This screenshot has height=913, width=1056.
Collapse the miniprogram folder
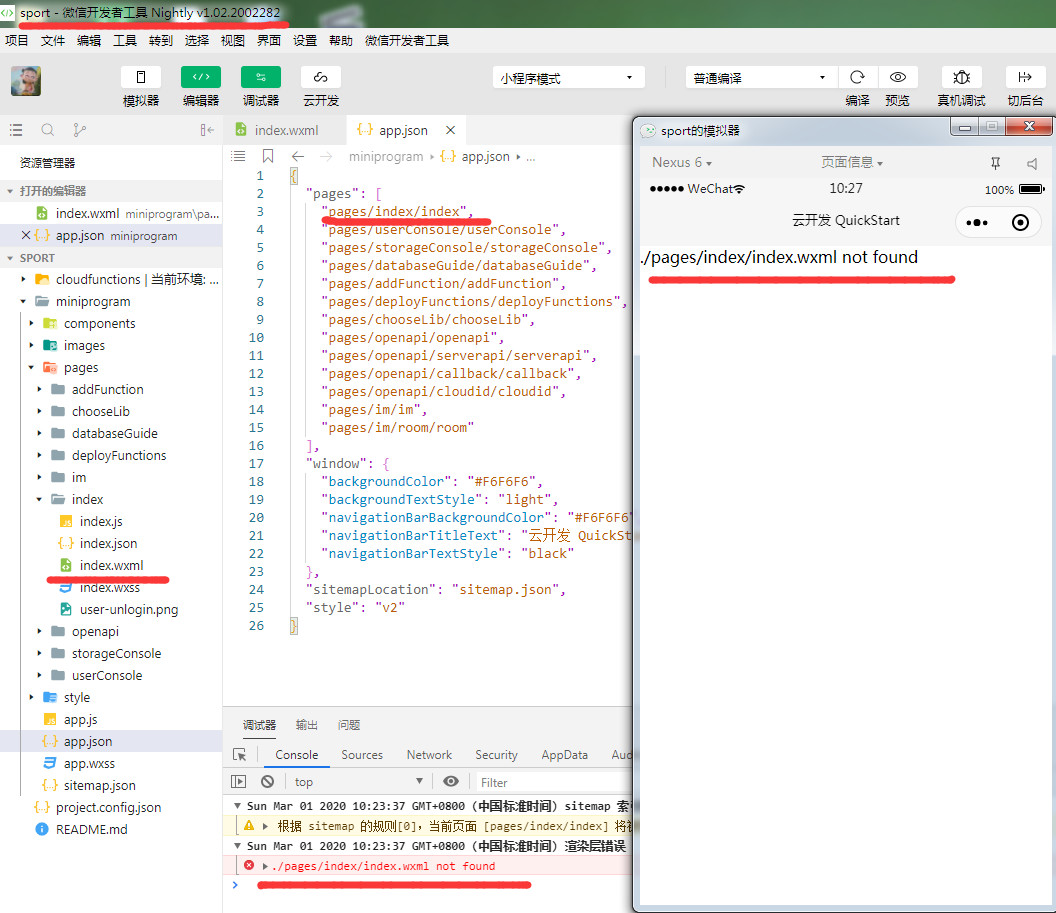[x=24, y=301]
